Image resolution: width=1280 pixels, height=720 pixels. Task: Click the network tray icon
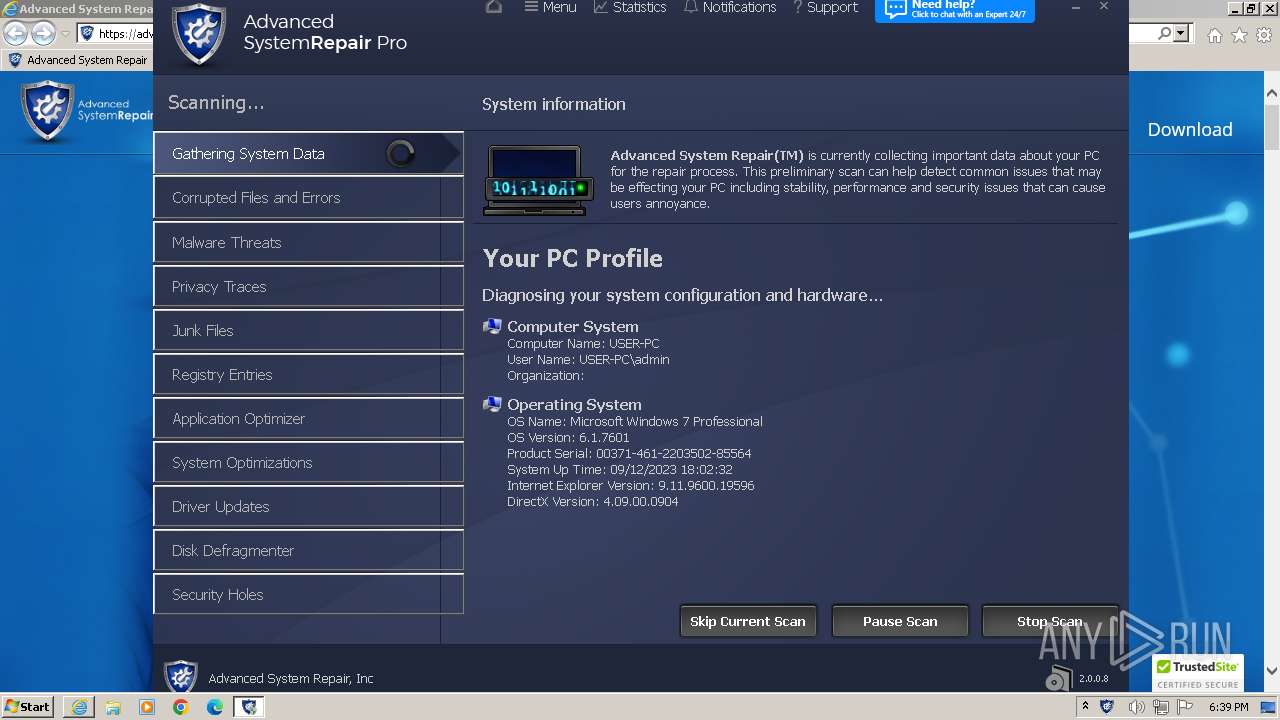[1162, 706]
